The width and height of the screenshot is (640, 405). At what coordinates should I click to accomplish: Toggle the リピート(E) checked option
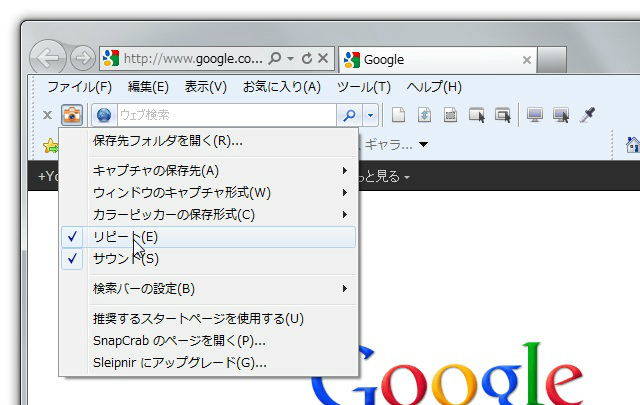(209, 237)
